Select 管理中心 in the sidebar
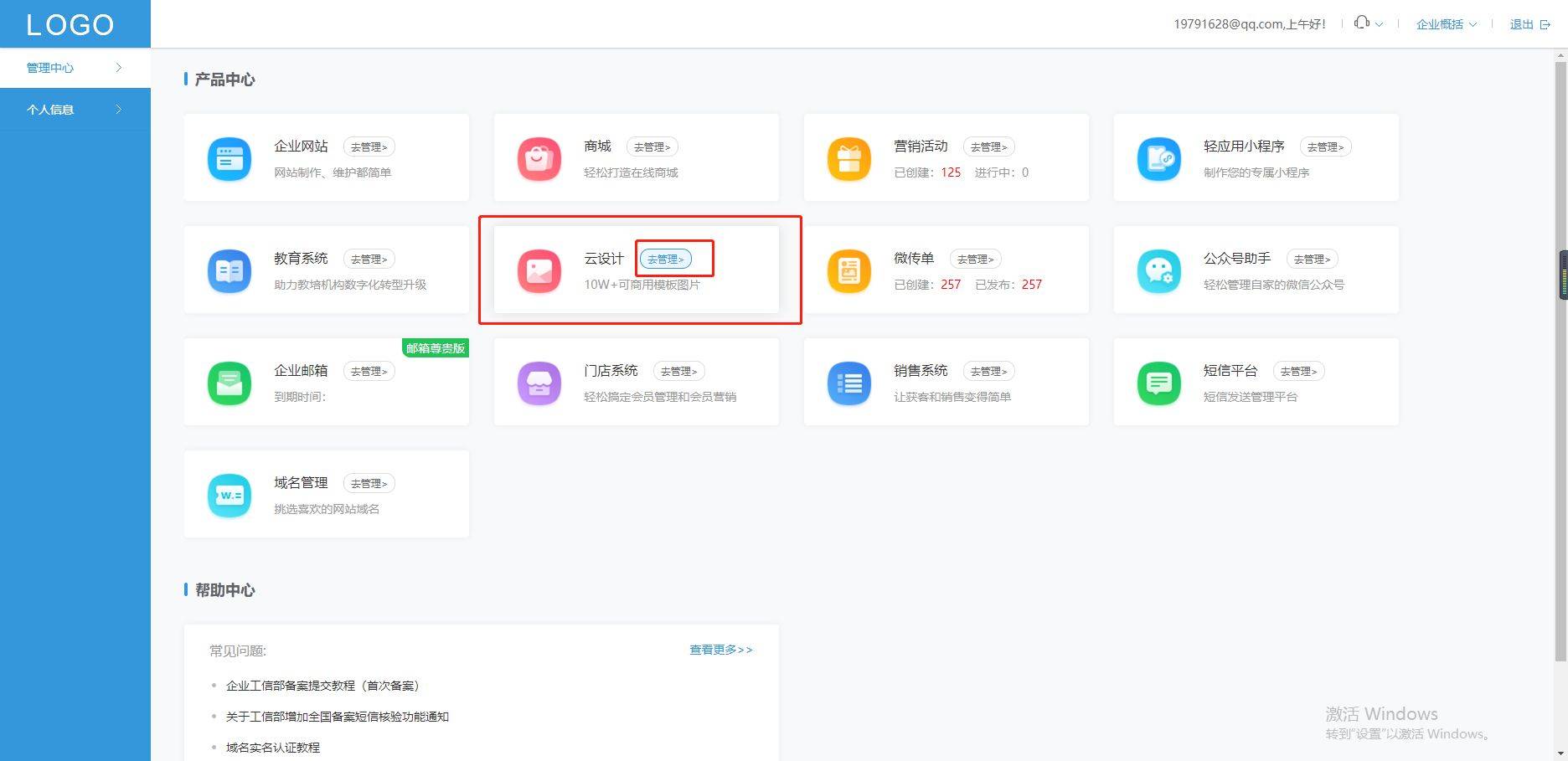The width and height of the screenshot is (1568, 761). 75,68
